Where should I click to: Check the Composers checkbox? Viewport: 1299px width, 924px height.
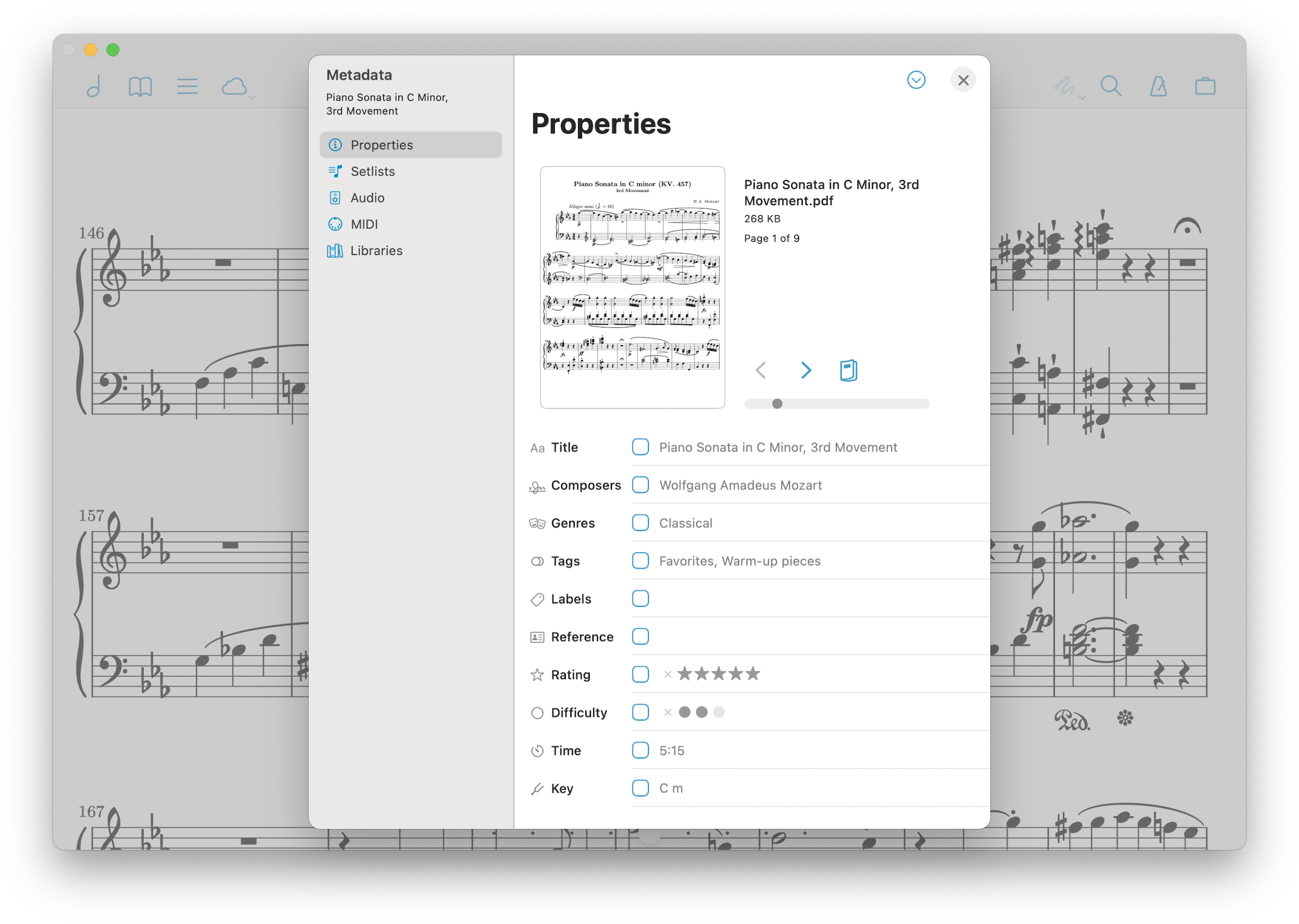tap(641, 485)
